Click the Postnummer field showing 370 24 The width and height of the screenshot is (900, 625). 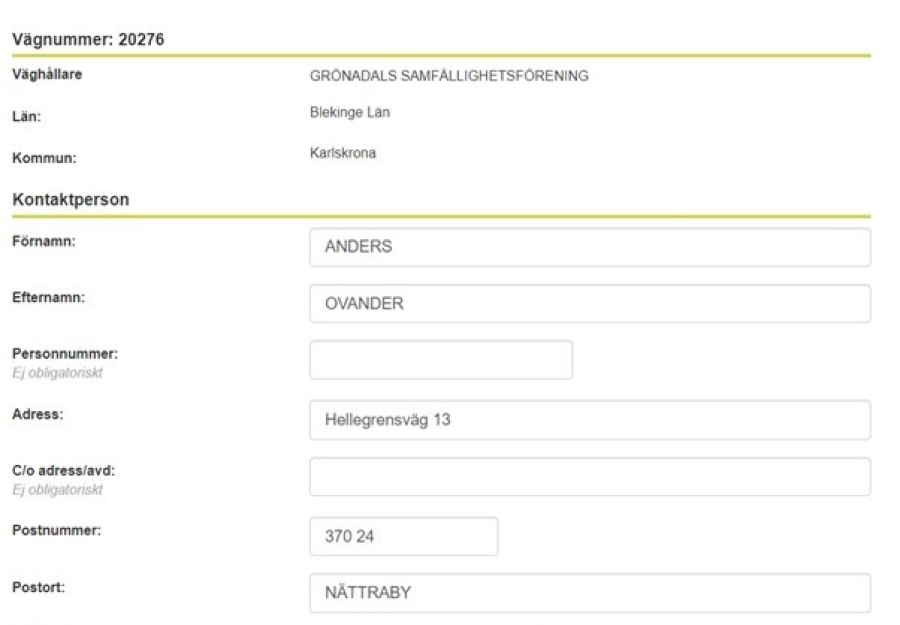pos(404,537)
